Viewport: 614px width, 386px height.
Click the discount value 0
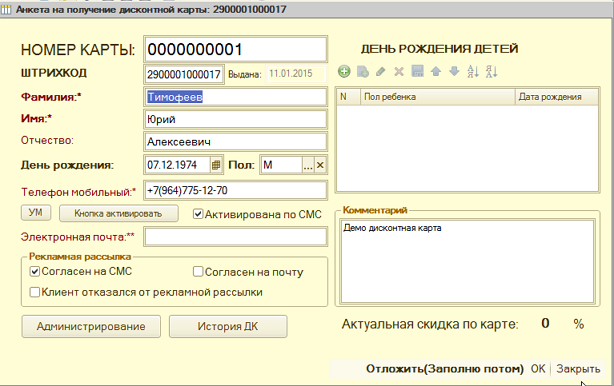545,323
